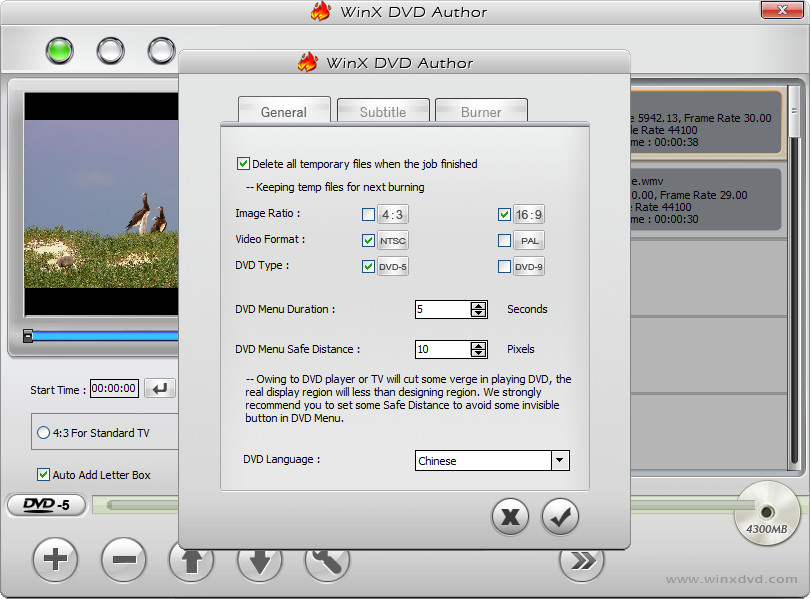
Task: Adjust DVD Menu Safe Distance spinner
Action: (x=478, y=349)
